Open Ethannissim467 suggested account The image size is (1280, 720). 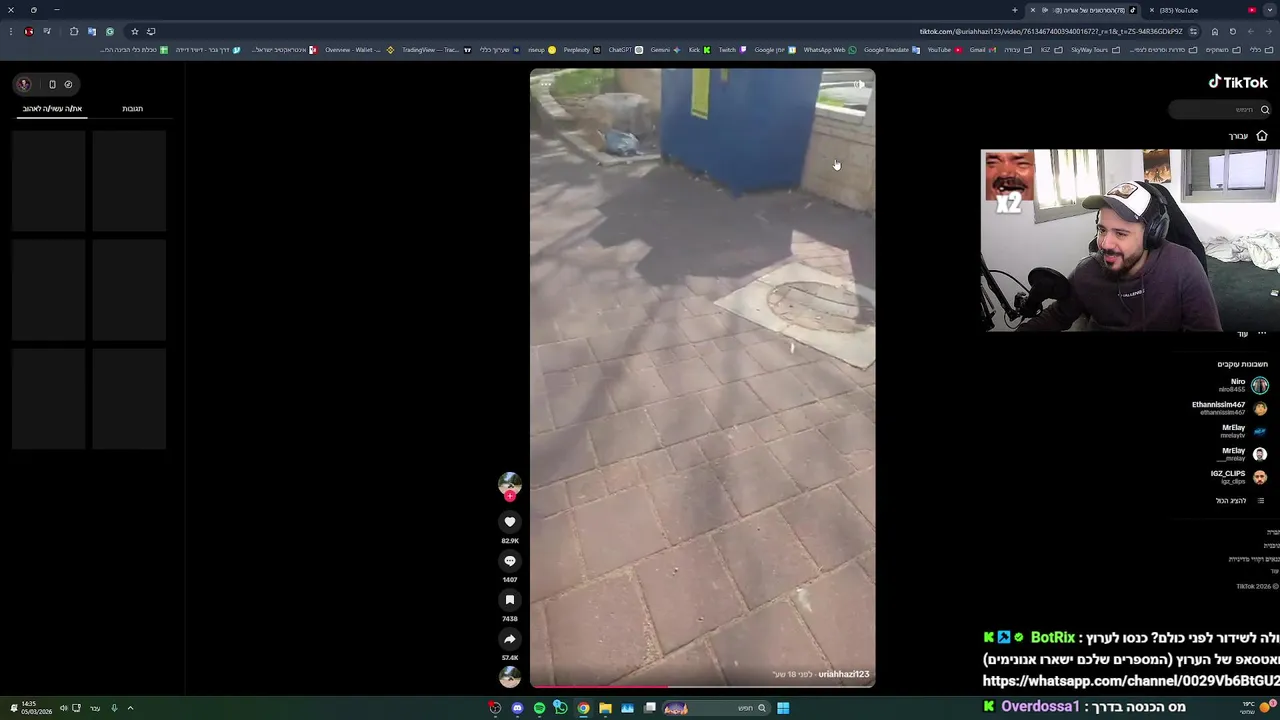(x=1230, y=408)
